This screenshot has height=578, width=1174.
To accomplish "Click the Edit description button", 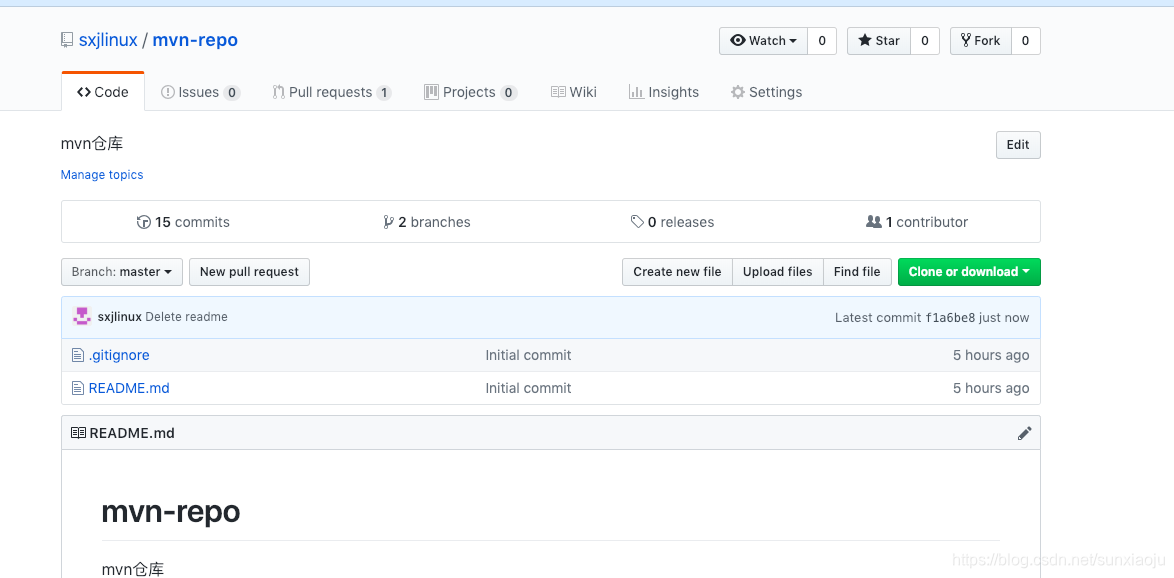I will 1018,145.
